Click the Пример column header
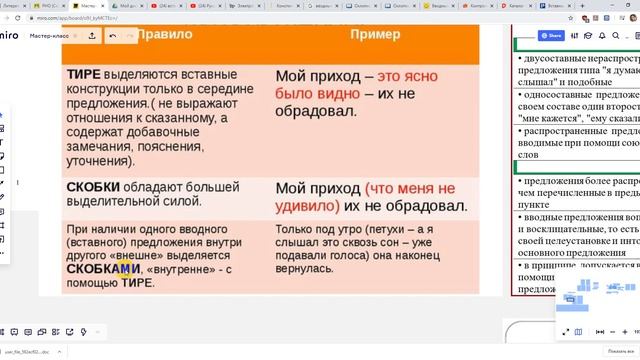This screenshot has height=360, width=640. coord(375,34)
